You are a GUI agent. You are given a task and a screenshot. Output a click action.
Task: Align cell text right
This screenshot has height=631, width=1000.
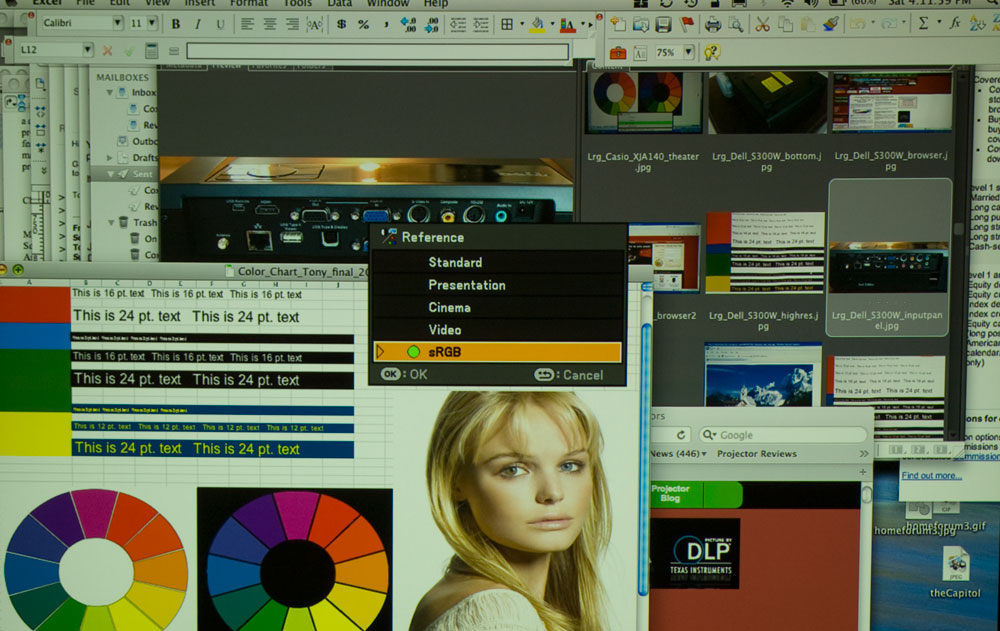292,24
